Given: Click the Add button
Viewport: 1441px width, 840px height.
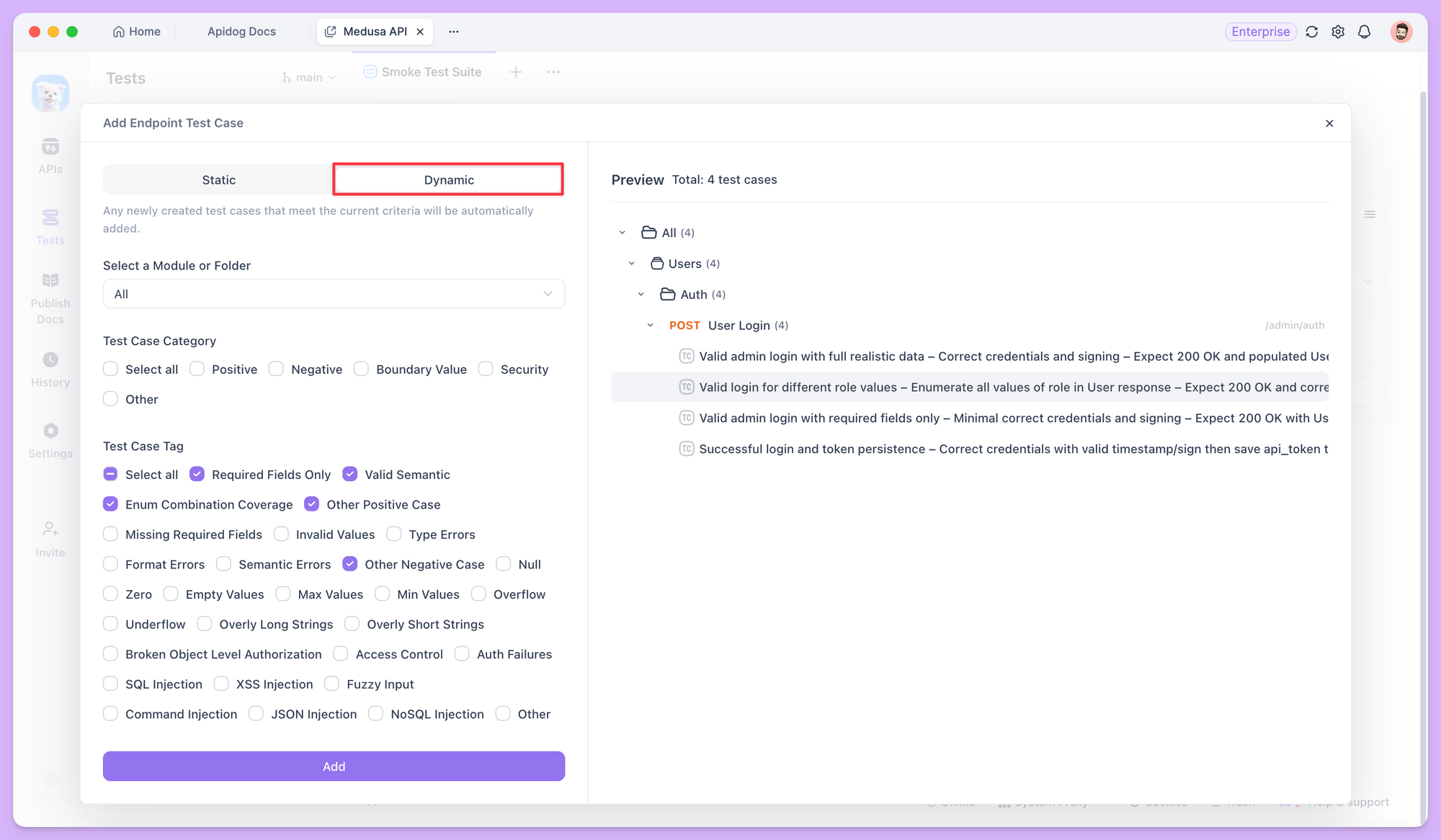Looking at the screenshot, I should pyautogui.click(x=334, y=766).
